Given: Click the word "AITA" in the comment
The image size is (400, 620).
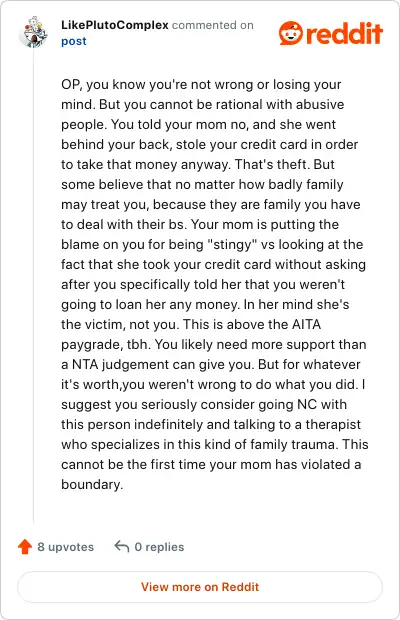Looking at the screenshot, I should click(306, 324).
